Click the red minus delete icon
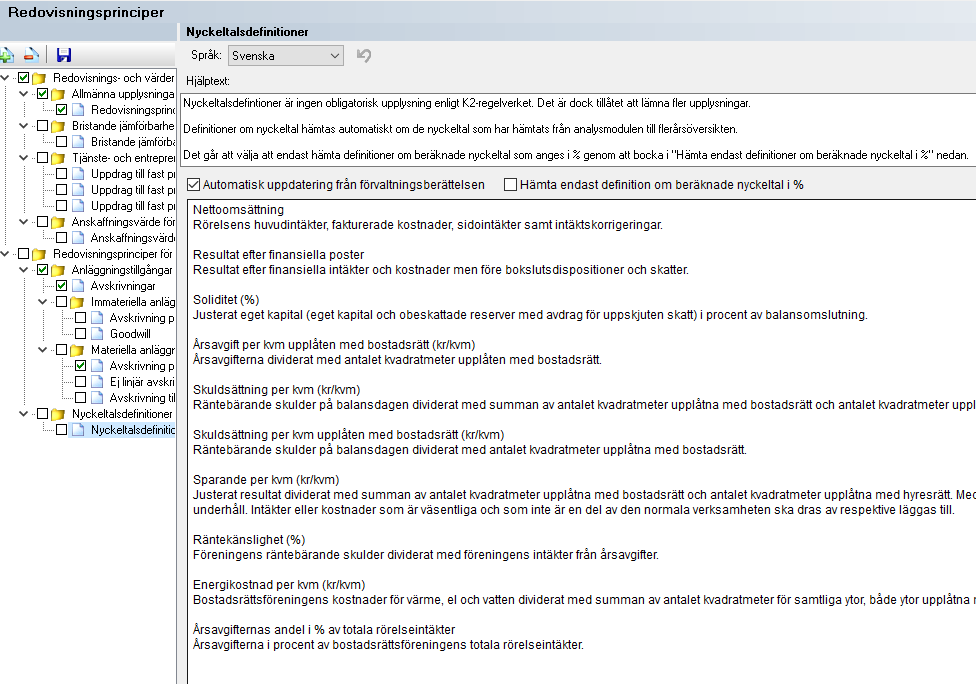The width and height of the screenshot is (976, 684). coord(31,55)
